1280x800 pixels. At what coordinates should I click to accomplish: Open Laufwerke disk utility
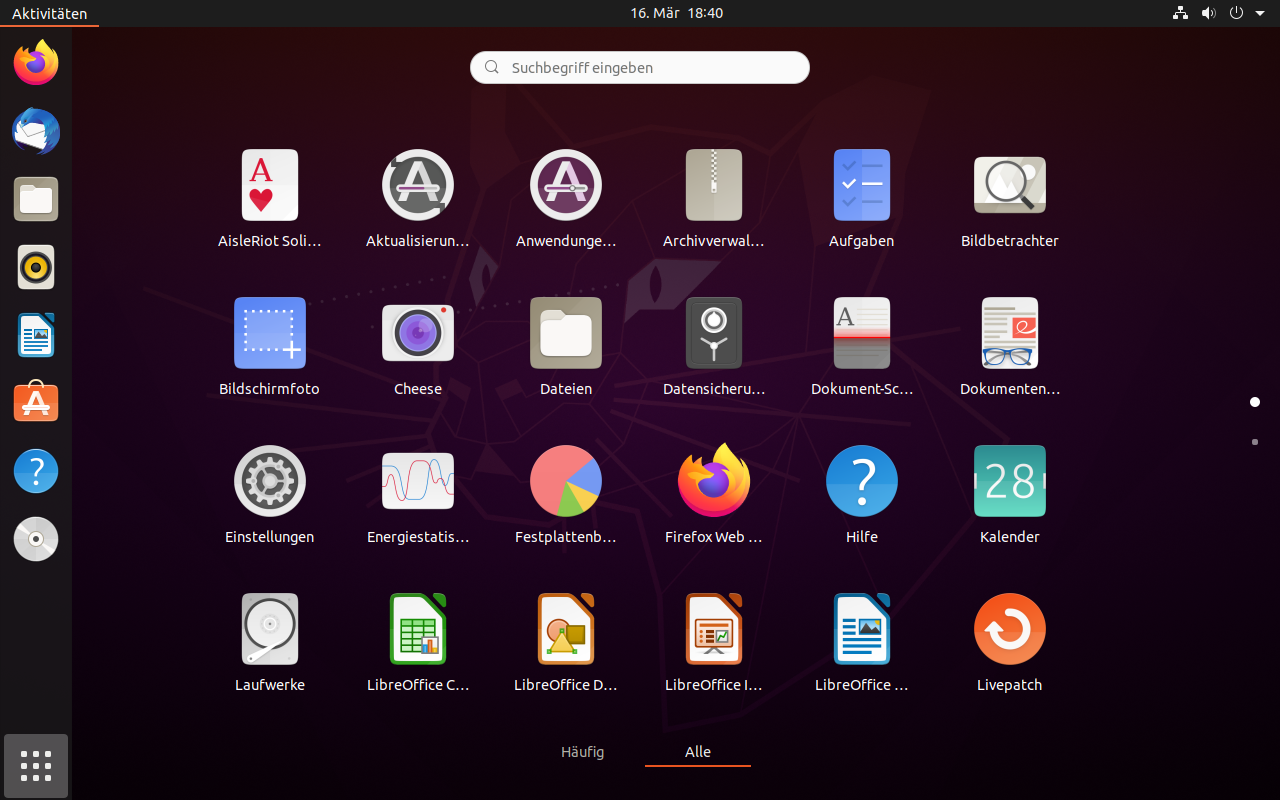270,630
